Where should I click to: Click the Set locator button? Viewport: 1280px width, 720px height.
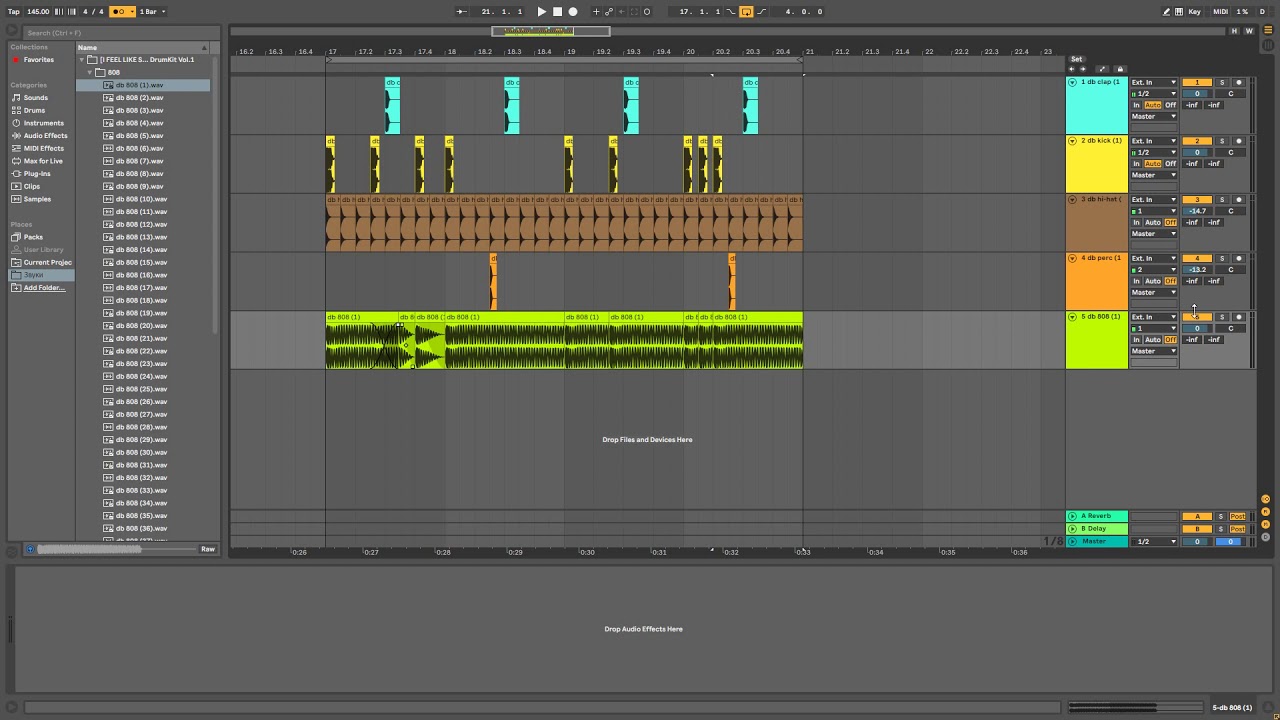[1076, 59]
